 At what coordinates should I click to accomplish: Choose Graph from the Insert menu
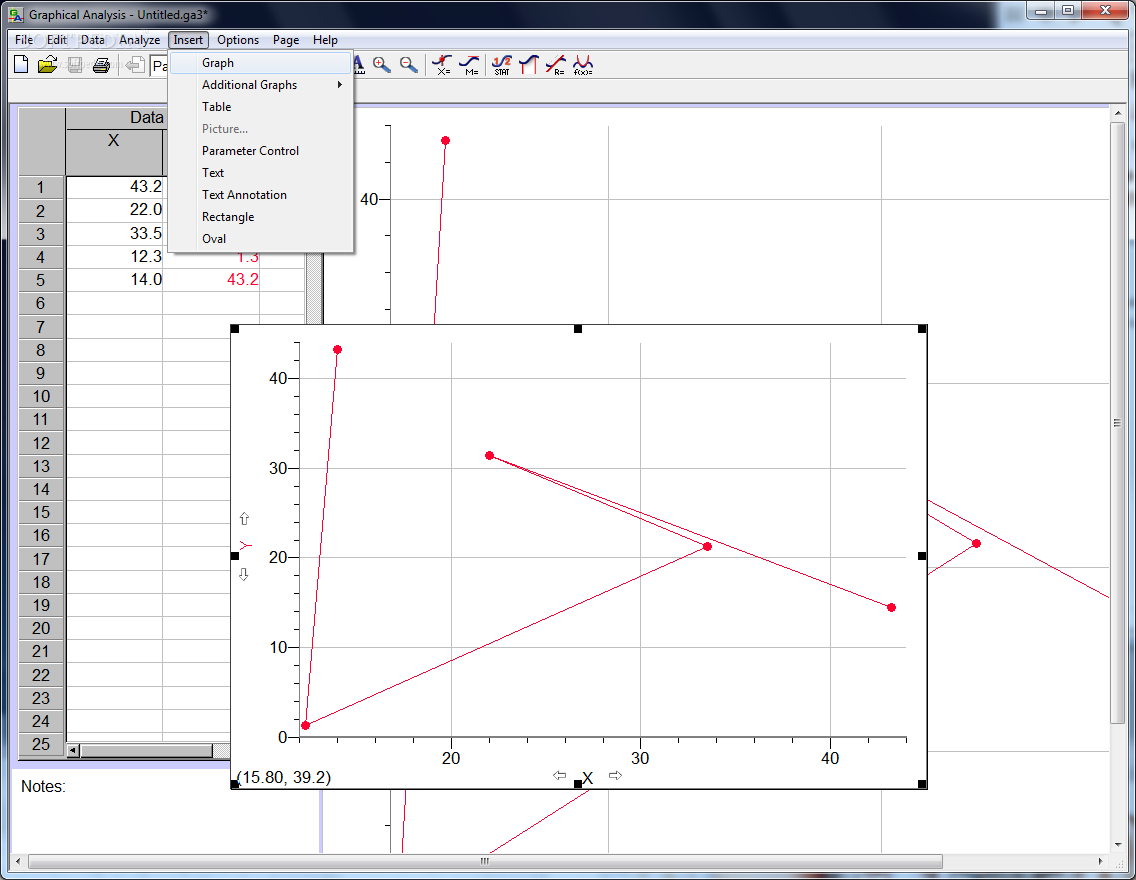261,63
